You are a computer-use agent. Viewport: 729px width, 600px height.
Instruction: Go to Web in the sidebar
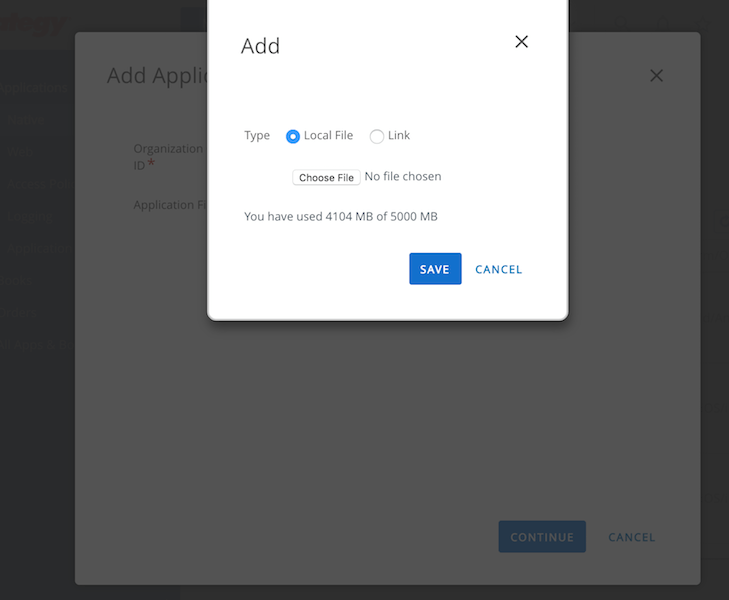click(22, 152)
